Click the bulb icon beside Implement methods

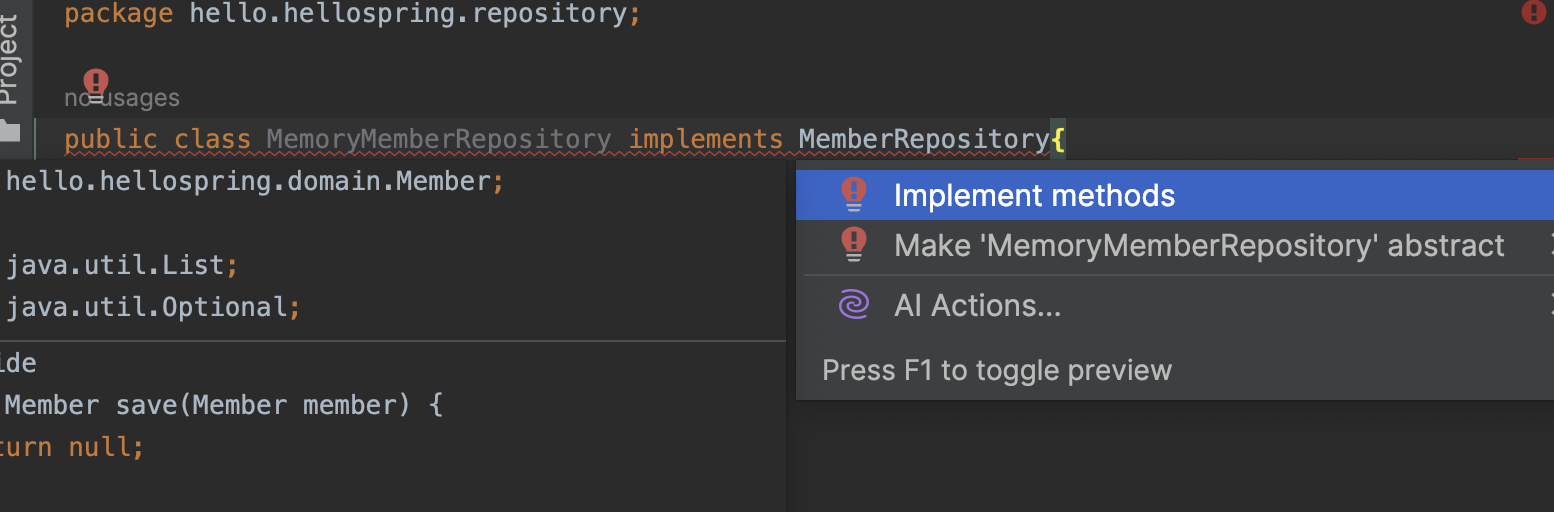point(853,194)
